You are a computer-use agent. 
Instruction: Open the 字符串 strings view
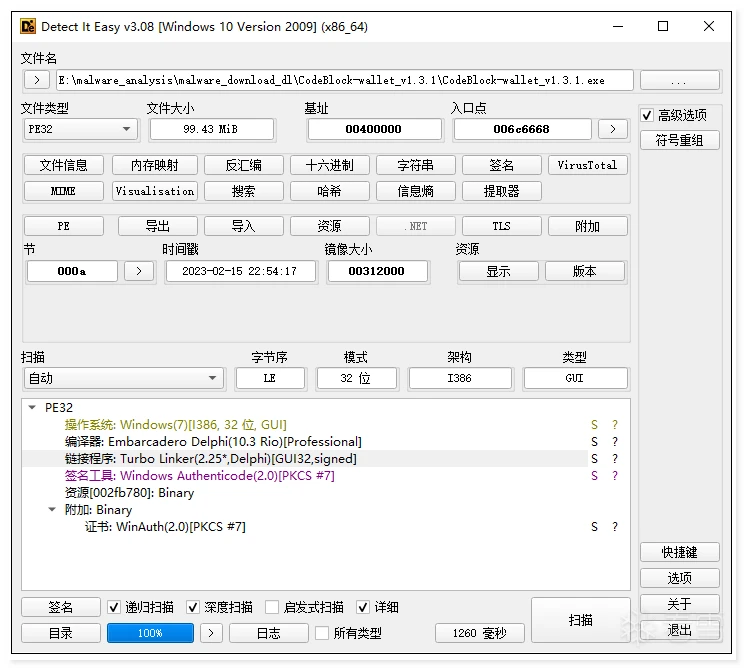point(416,165)
